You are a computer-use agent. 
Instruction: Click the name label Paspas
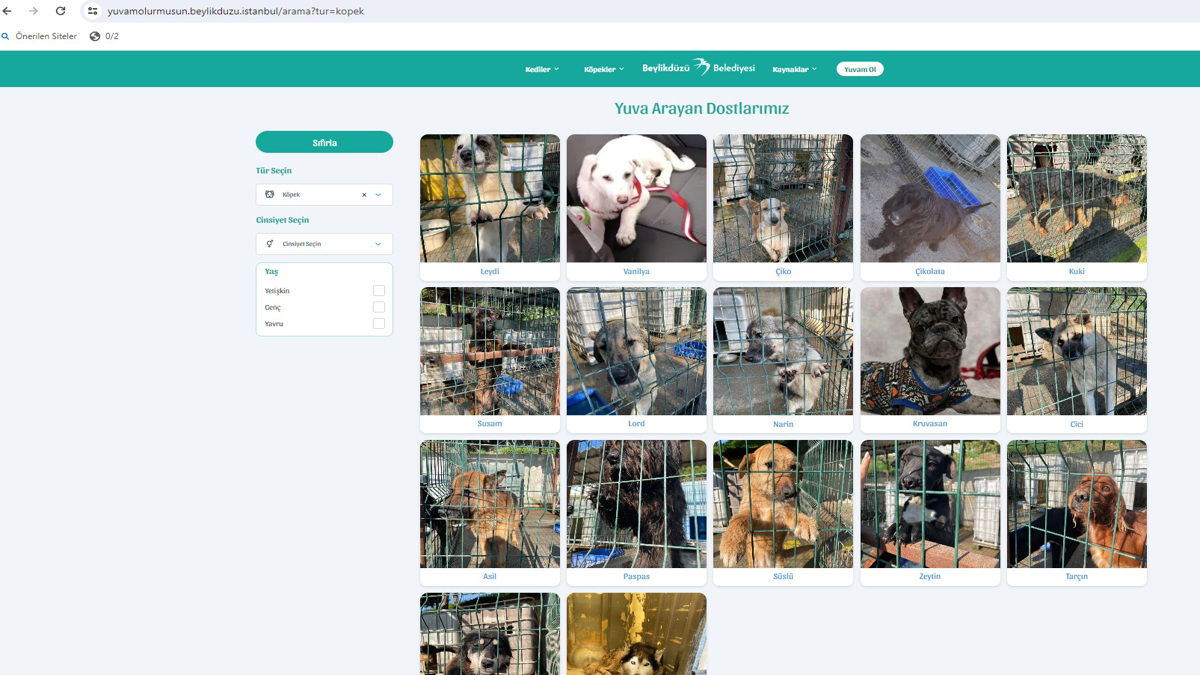pyautogui.click(x=636, y=577)
